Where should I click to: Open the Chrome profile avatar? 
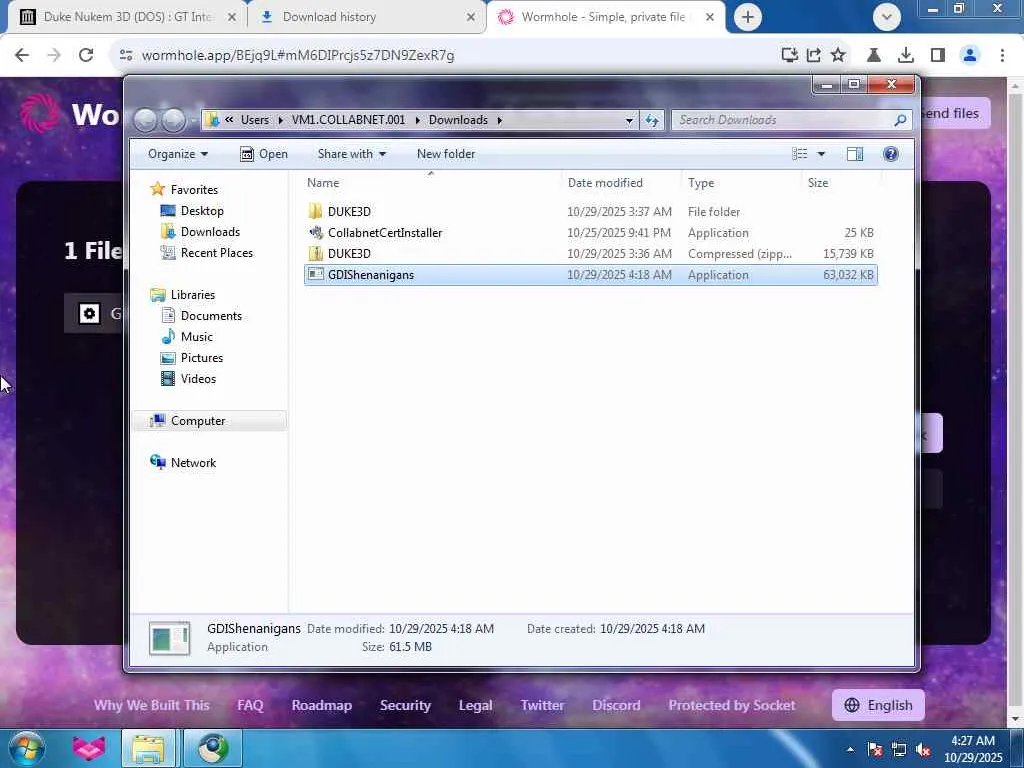point(970,55)
